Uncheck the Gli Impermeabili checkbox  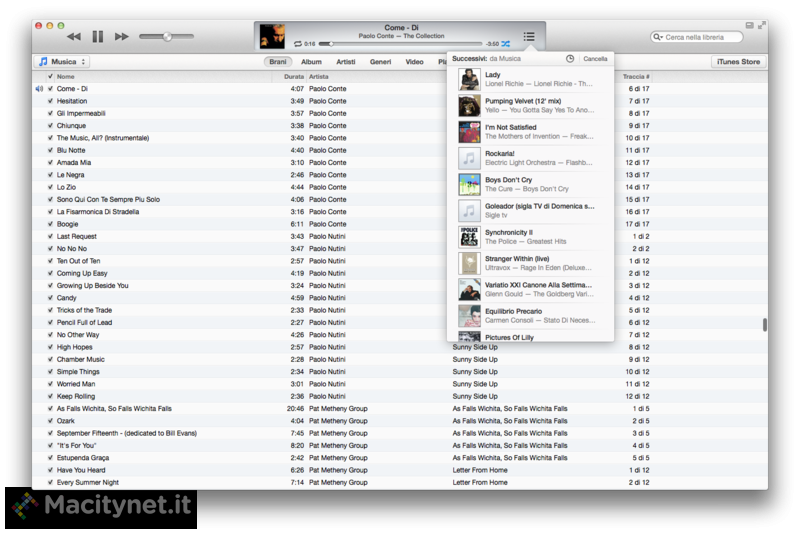50,113
